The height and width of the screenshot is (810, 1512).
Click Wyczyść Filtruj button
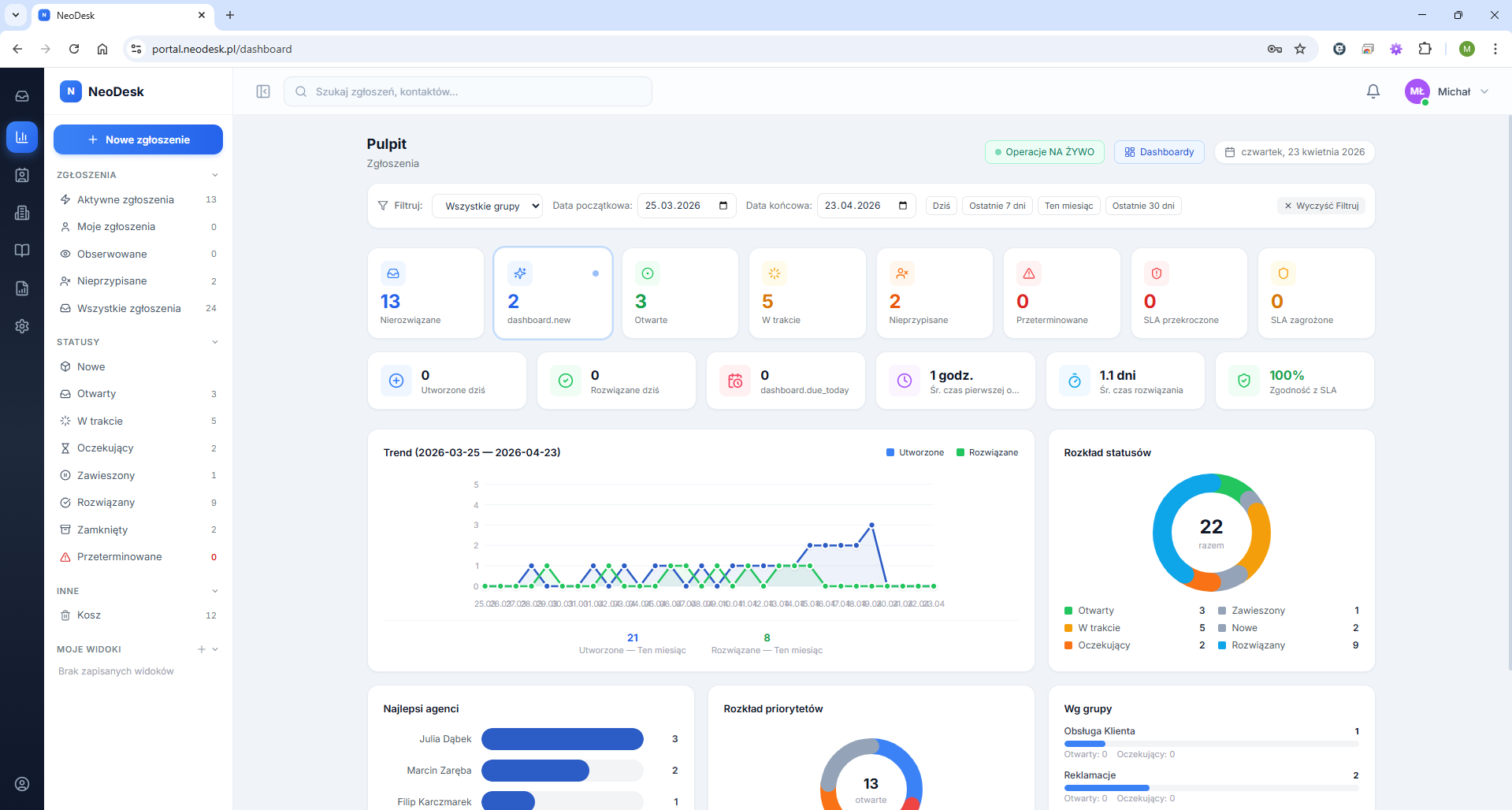tap(1321, 206)
